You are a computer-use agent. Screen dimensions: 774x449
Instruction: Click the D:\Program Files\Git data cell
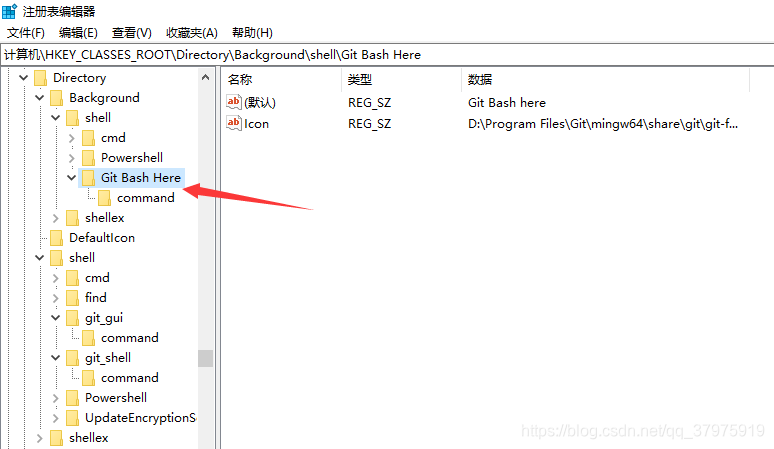(x=603, y=123)
